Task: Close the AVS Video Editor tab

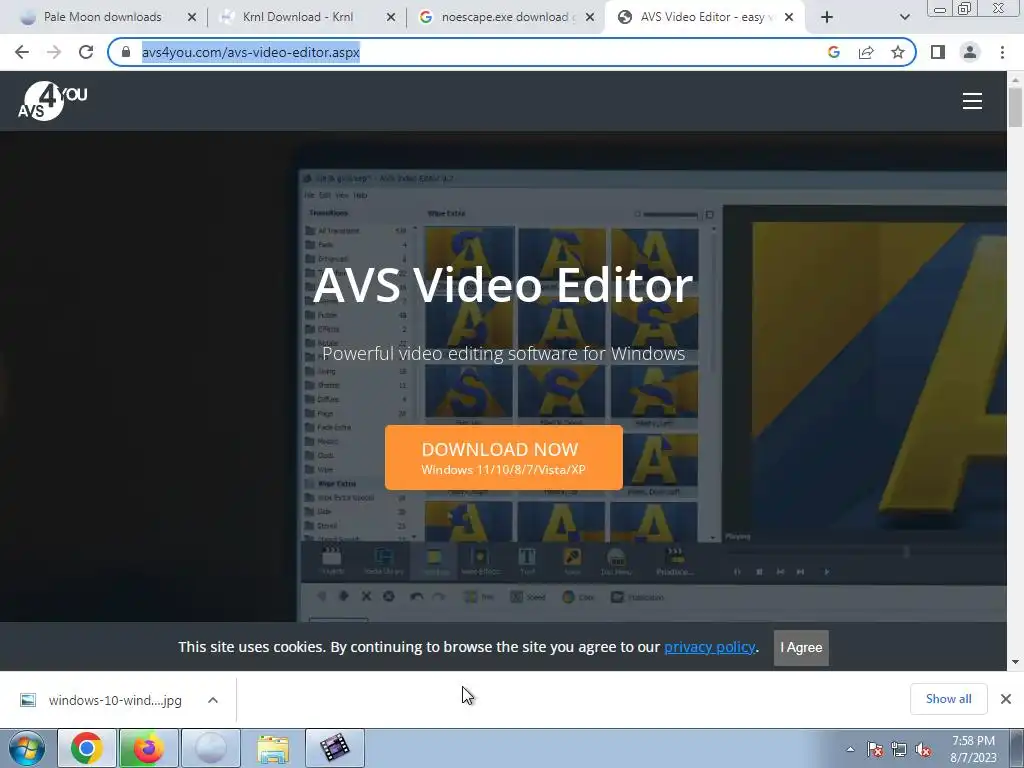Action: pyautogui.click(x=789, y=18)
